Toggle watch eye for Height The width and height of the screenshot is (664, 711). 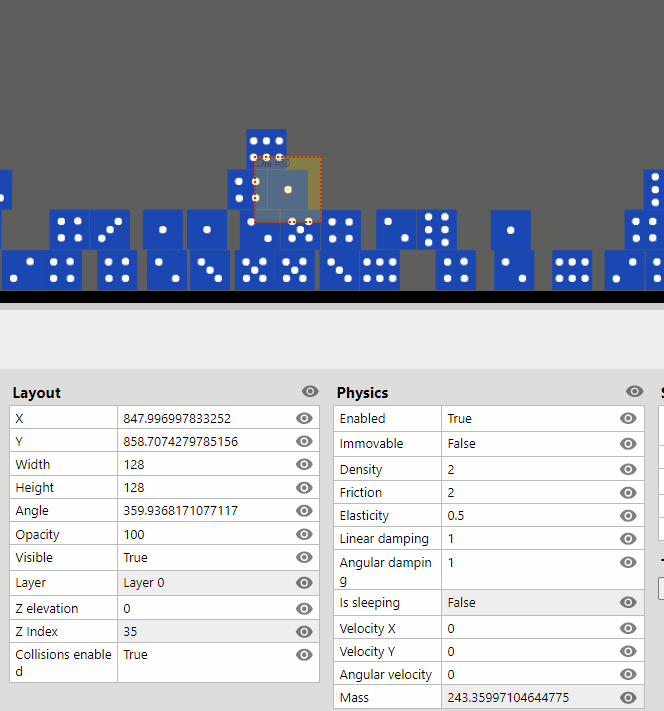click(304, 487)
